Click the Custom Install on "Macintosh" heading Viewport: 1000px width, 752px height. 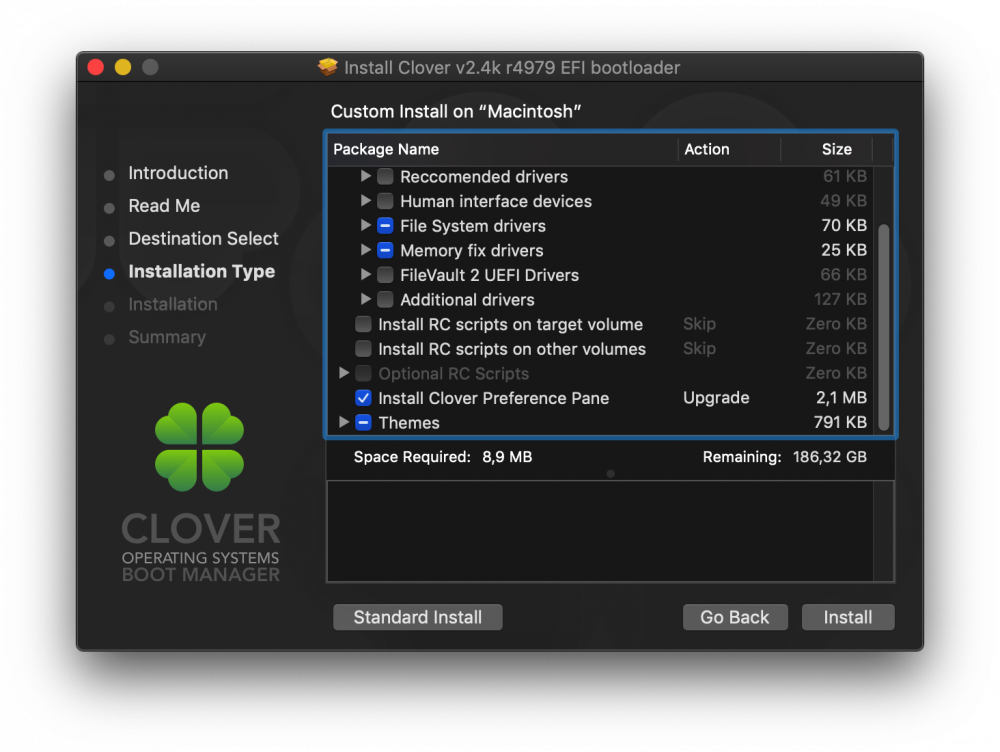click(455, 112)
